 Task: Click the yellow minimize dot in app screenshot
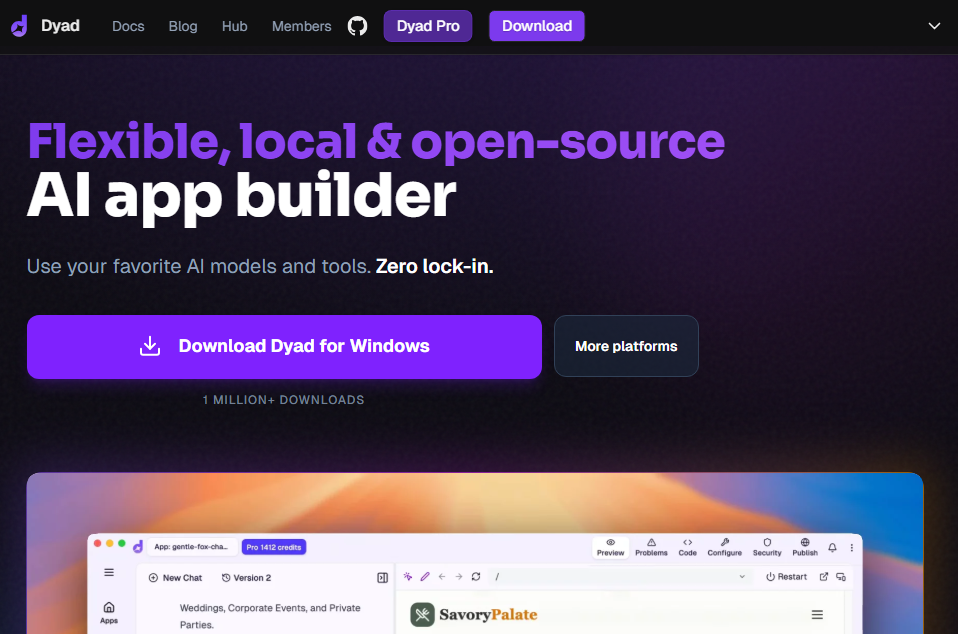pyautogui.click(x=110, y=543)
